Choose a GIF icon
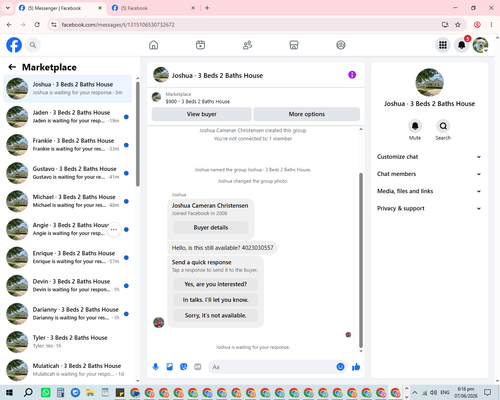Image resolution: width=500 pixels, height=400 pixels. tap(198, 367)
